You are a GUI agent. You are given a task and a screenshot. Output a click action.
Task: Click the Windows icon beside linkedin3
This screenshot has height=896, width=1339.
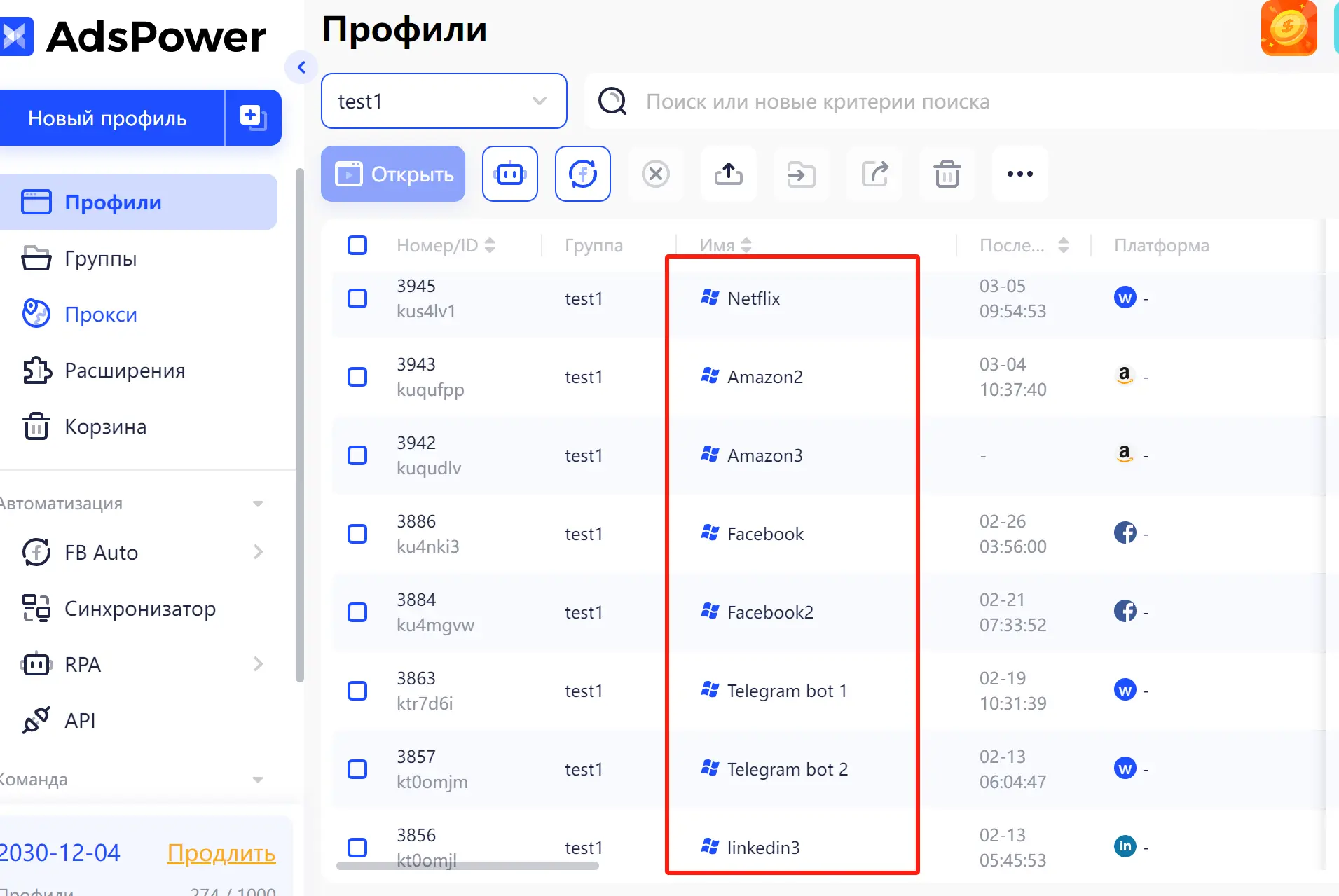pos(710,846)
